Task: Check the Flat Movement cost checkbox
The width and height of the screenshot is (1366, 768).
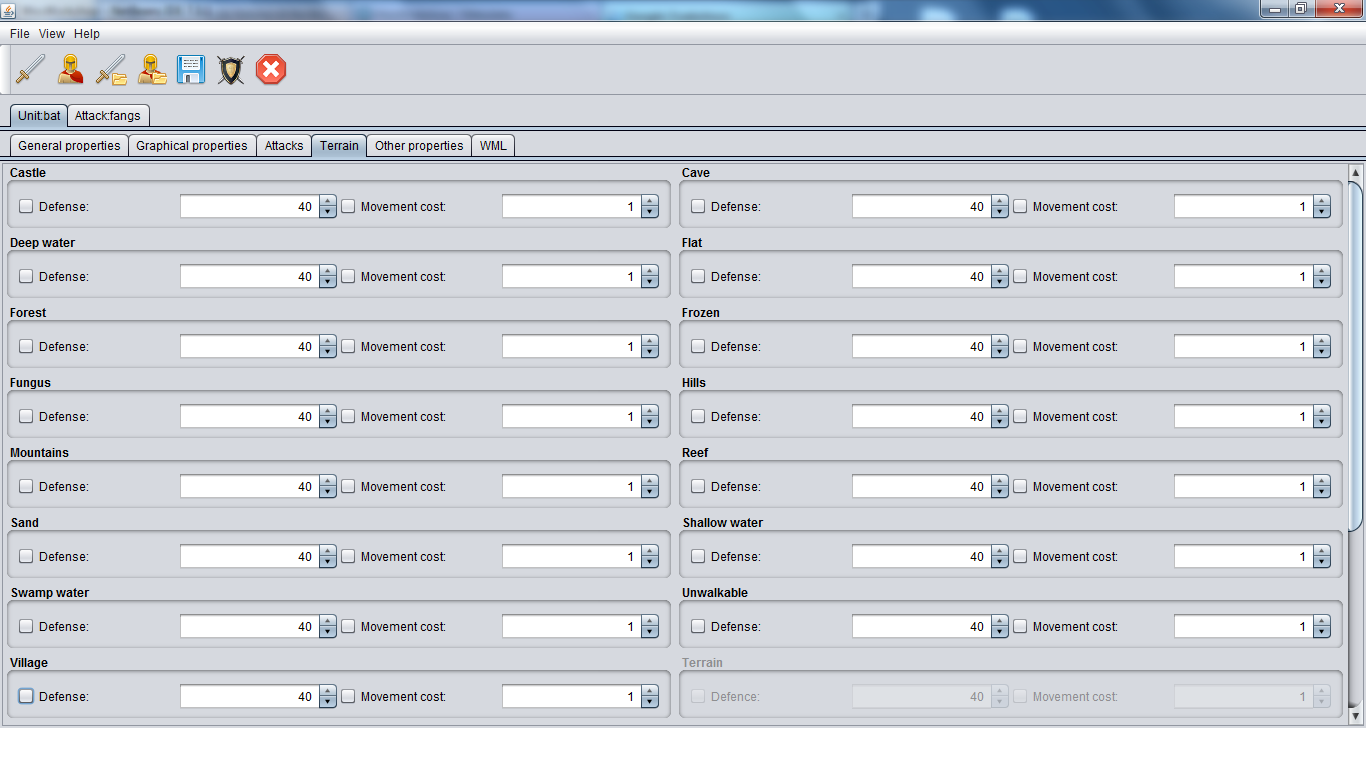Action: click(1020, 277)
